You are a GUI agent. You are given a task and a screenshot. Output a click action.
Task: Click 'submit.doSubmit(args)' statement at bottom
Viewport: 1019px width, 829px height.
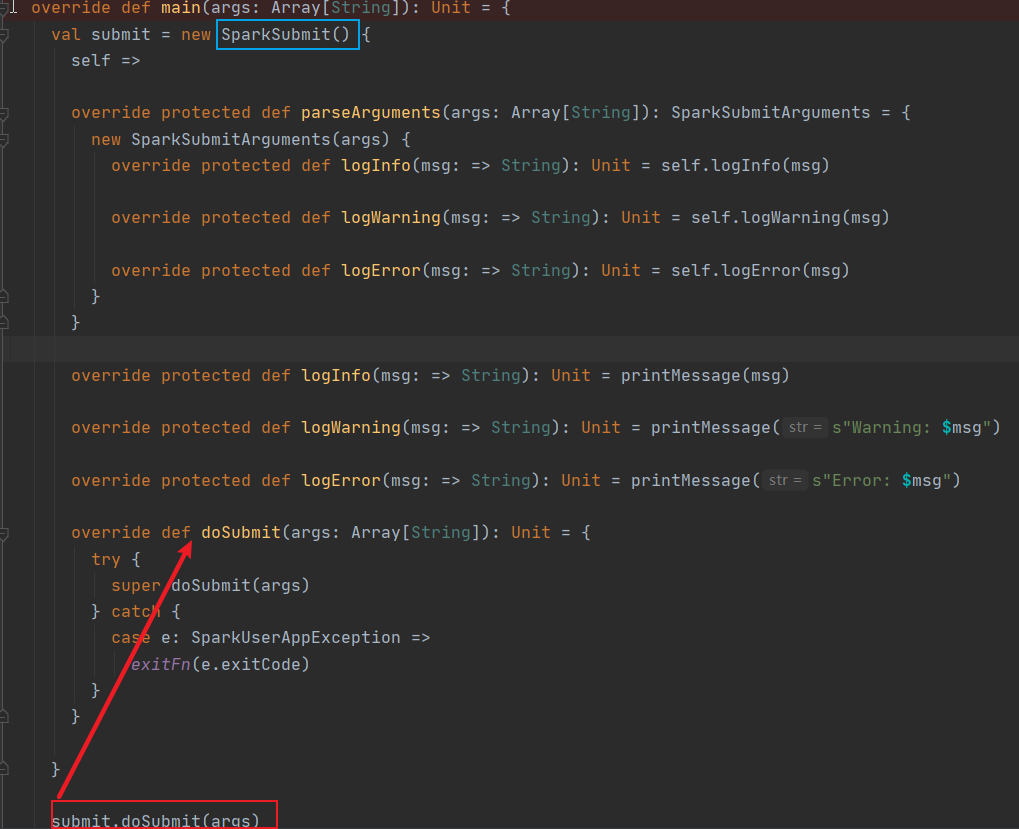point(155,820)
